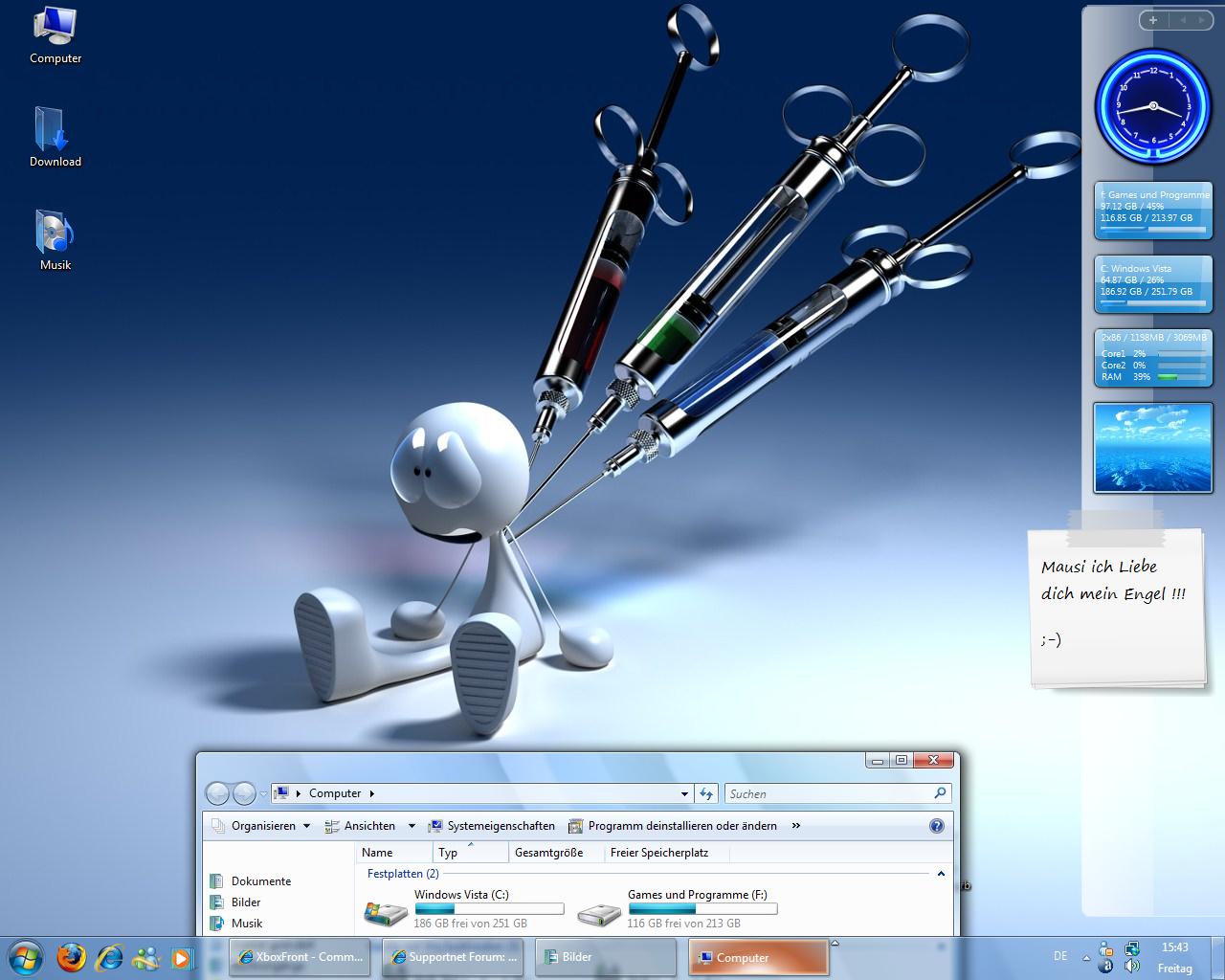The width and height of the screenshot is (1225, 980).
Task: Click the Windows Start orb
Action: click(26, 957)
